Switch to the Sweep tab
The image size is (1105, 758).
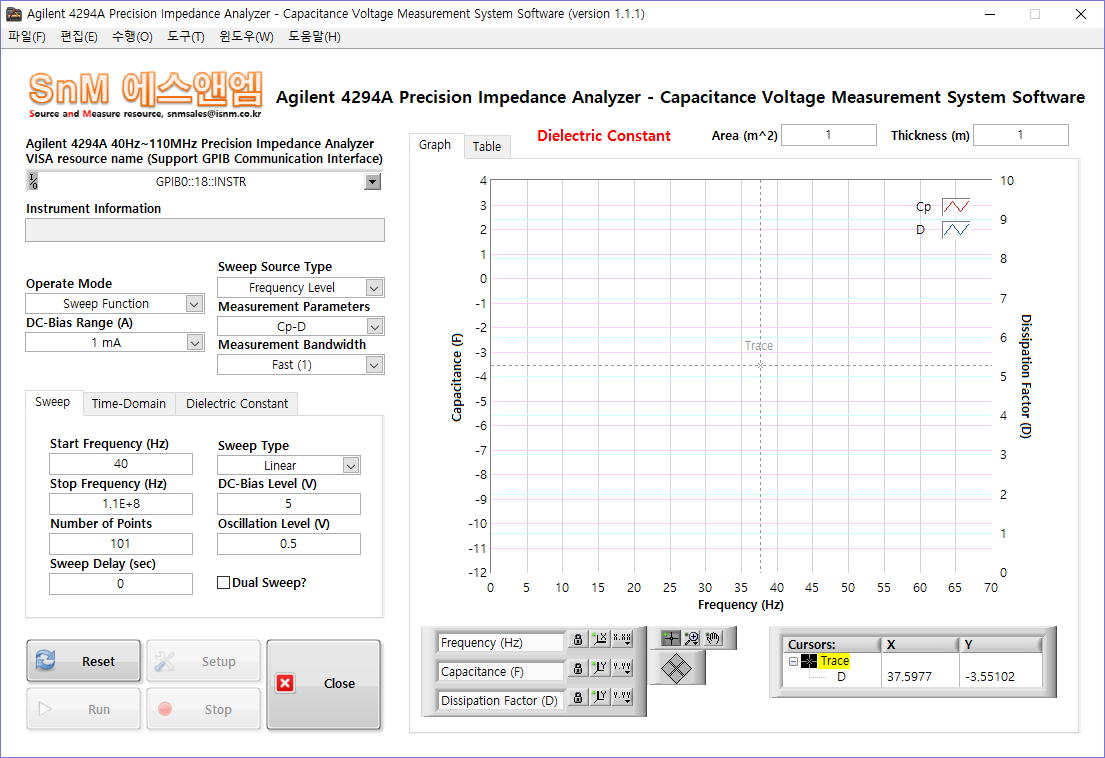53,402
